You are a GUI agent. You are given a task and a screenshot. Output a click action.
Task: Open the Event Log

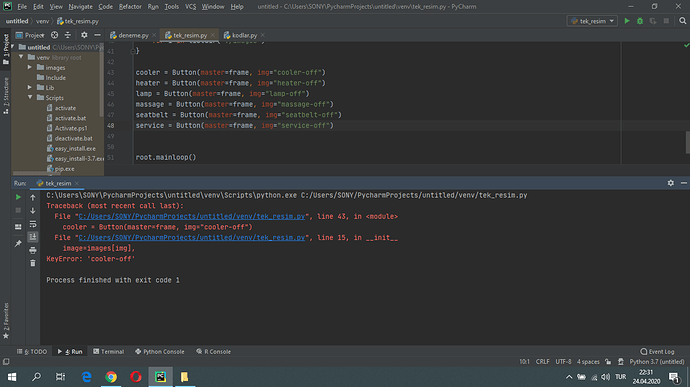click(657, 351)
